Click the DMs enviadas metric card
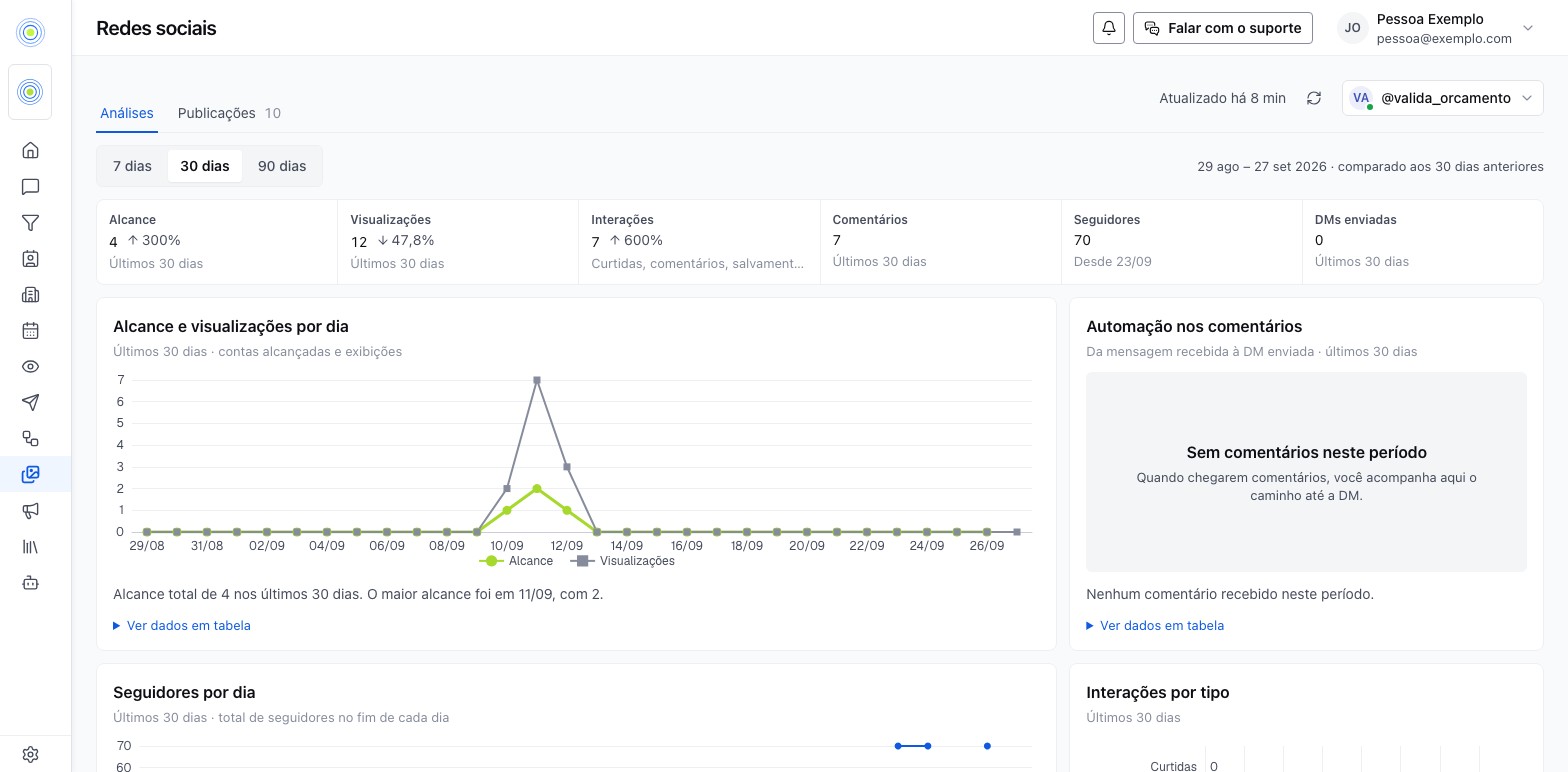Viewport: 1568px width, 772px height. coord(1423,242)
